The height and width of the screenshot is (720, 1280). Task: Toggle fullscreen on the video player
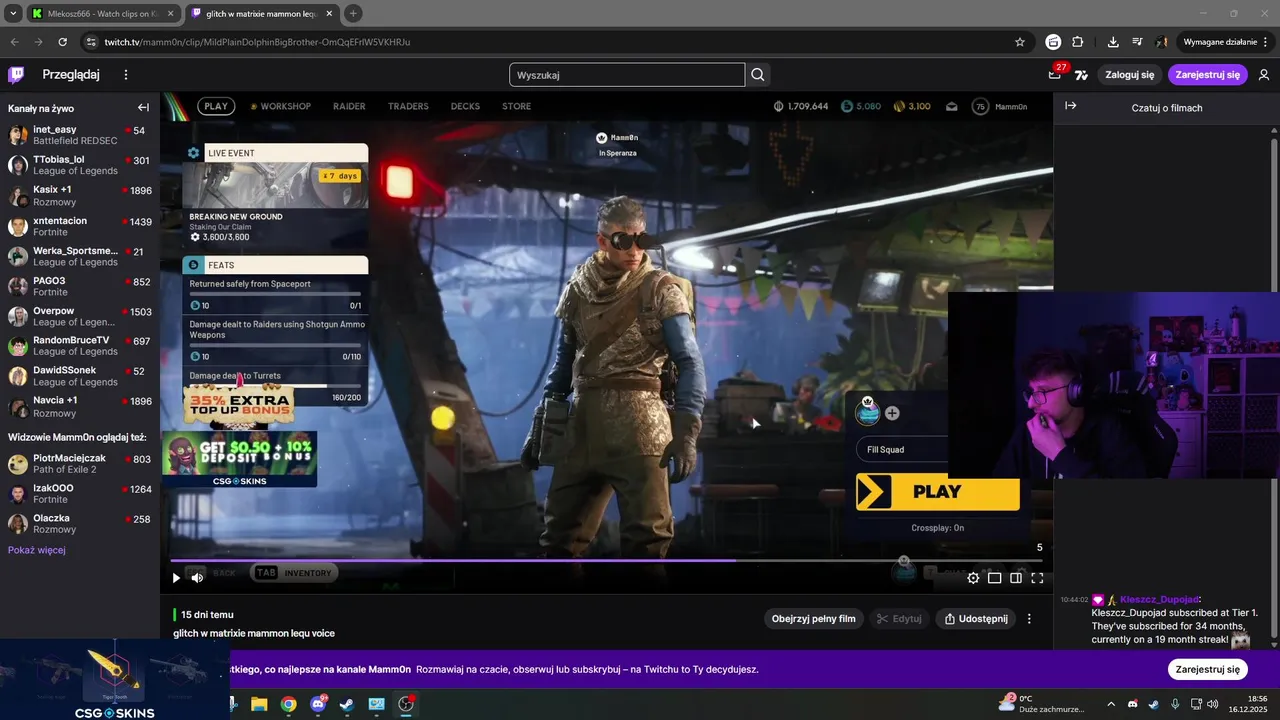coord(1037,578)
